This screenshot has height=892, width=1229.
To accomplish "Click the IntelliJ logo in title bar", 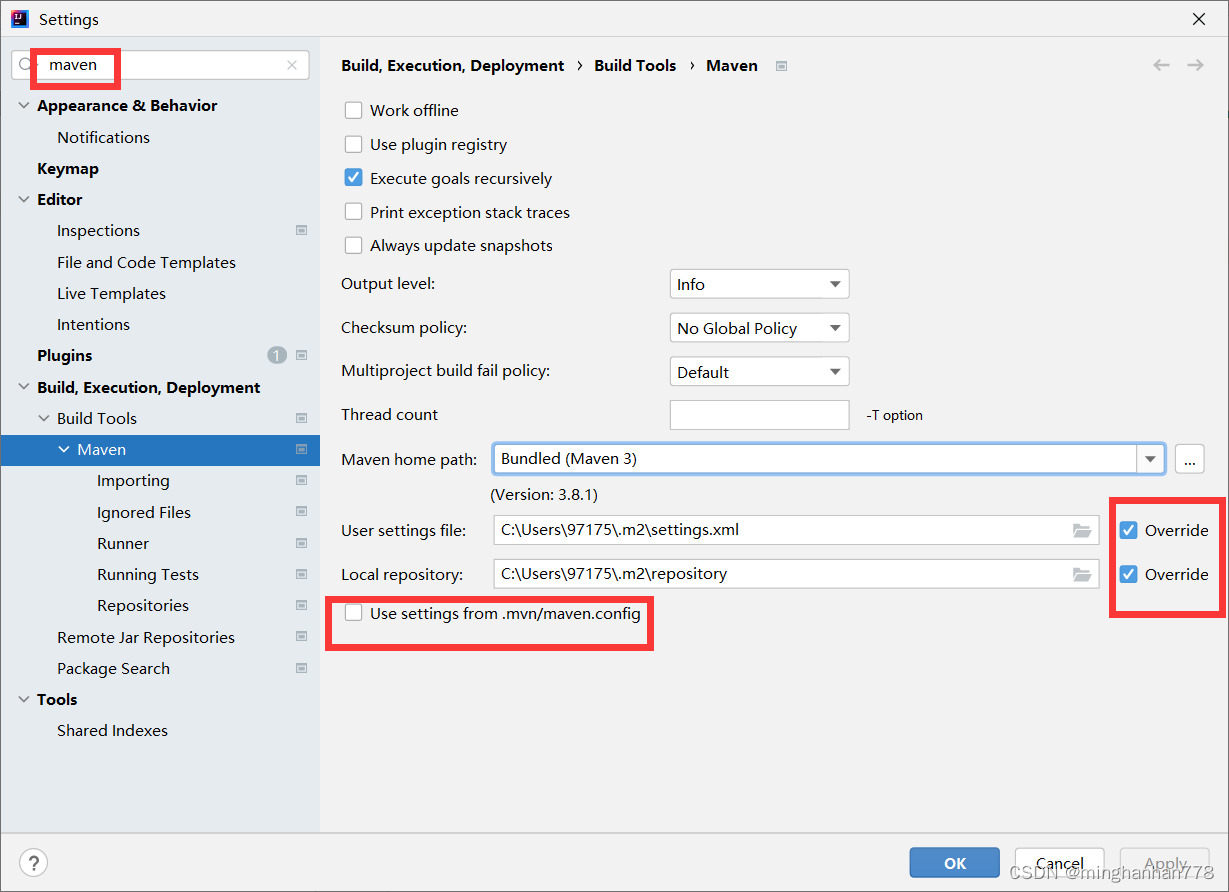I will 20,19.
